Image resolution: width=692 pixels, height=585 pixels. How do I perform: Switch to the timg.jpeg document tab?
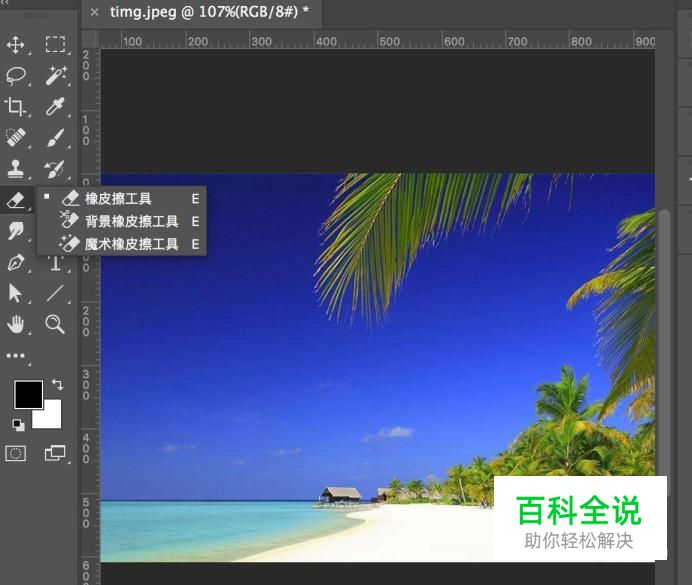pyautogui.click(x=209, y=12)
